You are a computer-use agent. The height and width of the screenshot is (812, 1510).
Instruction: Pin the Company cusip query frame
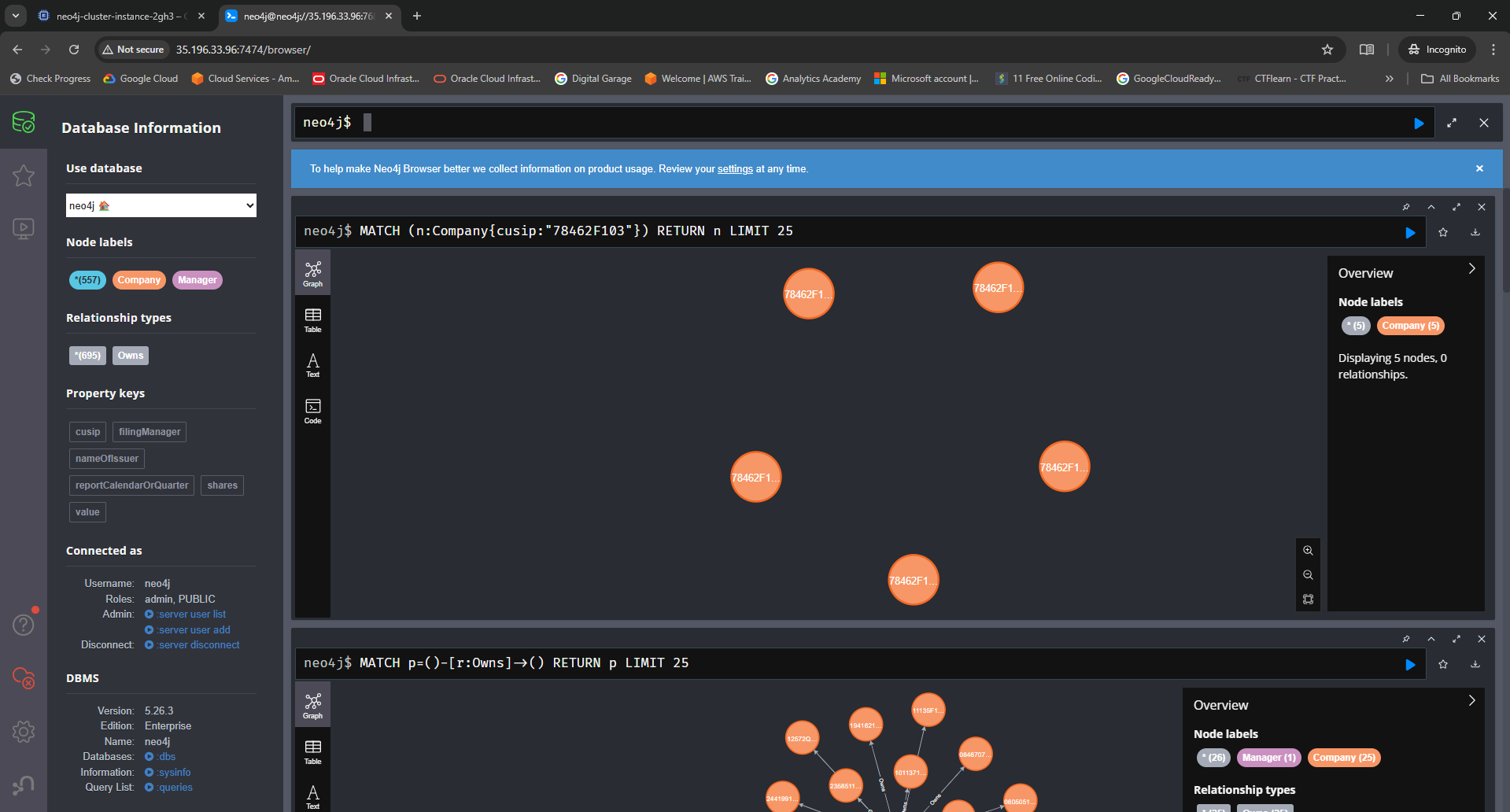(x=1406, y=207)
